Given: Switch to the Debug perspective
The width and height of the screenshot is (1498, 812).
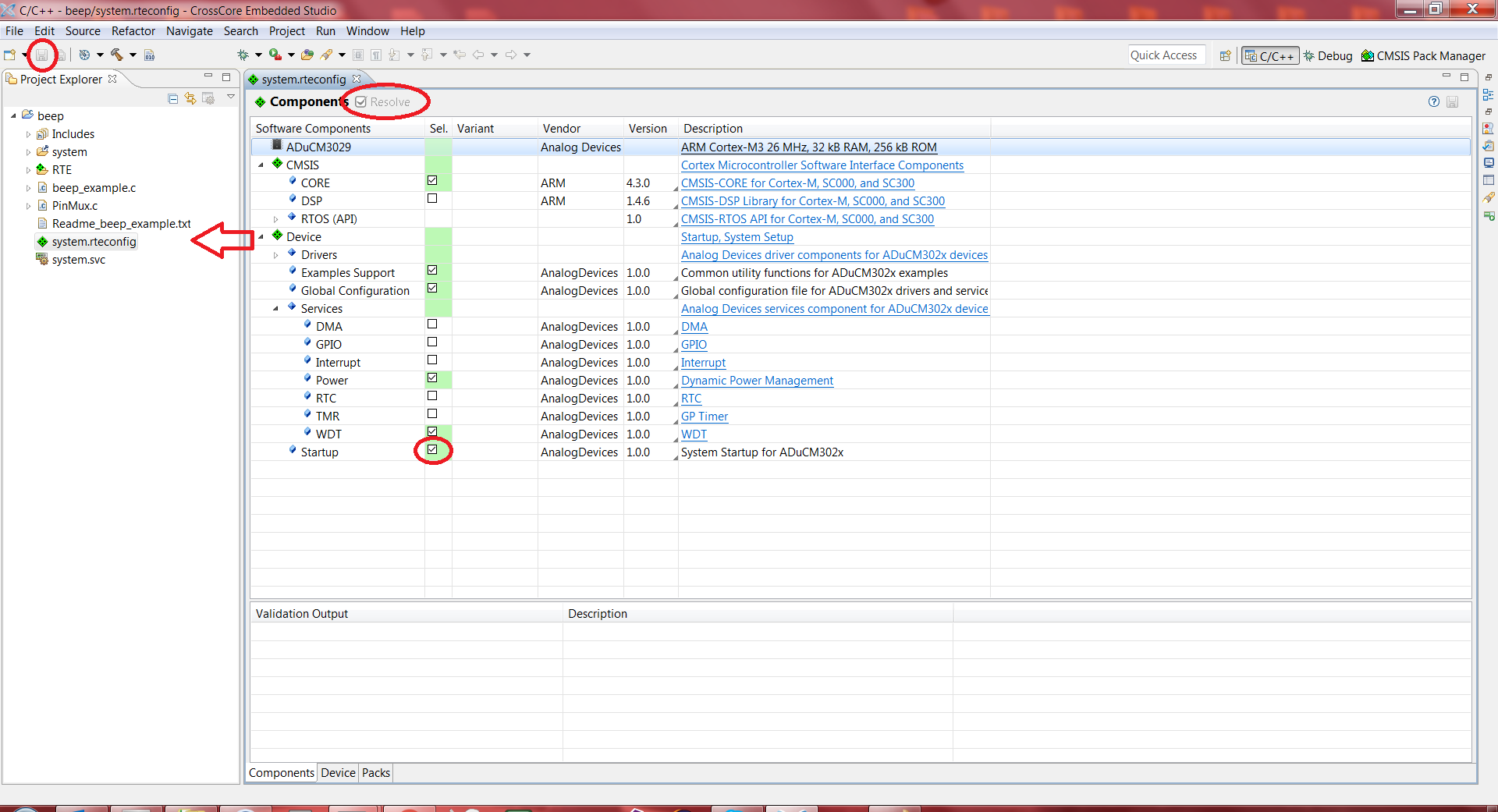Looking at the screenshot, I should (x=1328, y=56).
